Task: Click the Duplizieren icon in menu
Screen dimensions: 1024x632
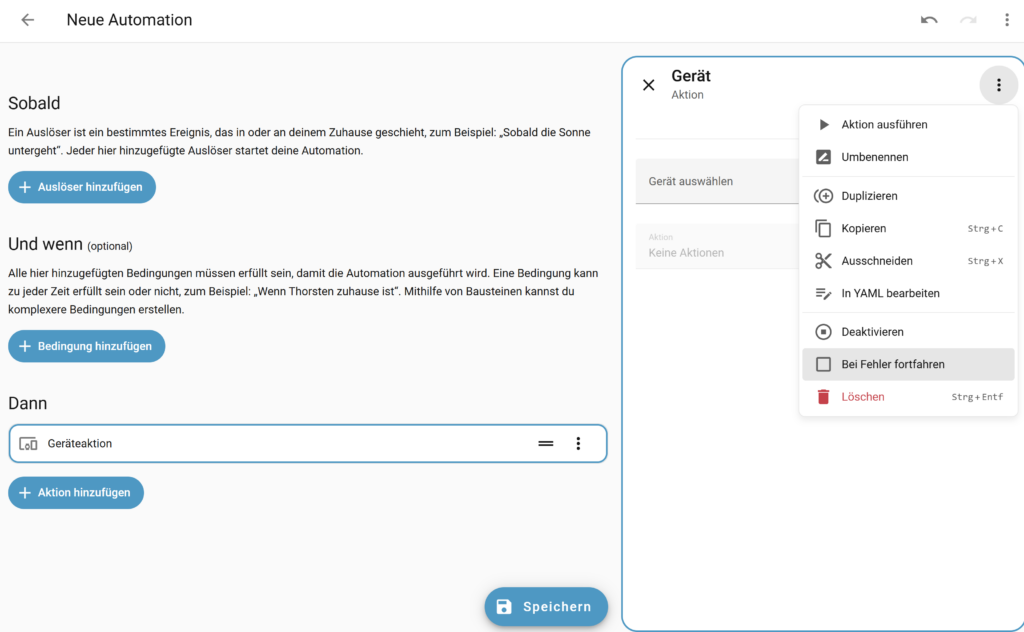Action: (823, 196)
